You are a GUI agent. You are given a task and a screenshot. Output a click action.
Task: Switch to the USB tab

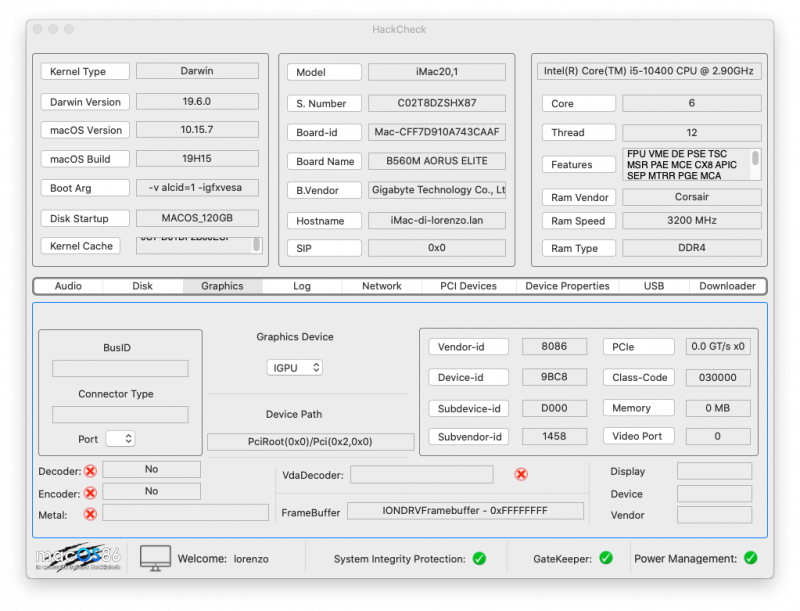tap(654, 286)
